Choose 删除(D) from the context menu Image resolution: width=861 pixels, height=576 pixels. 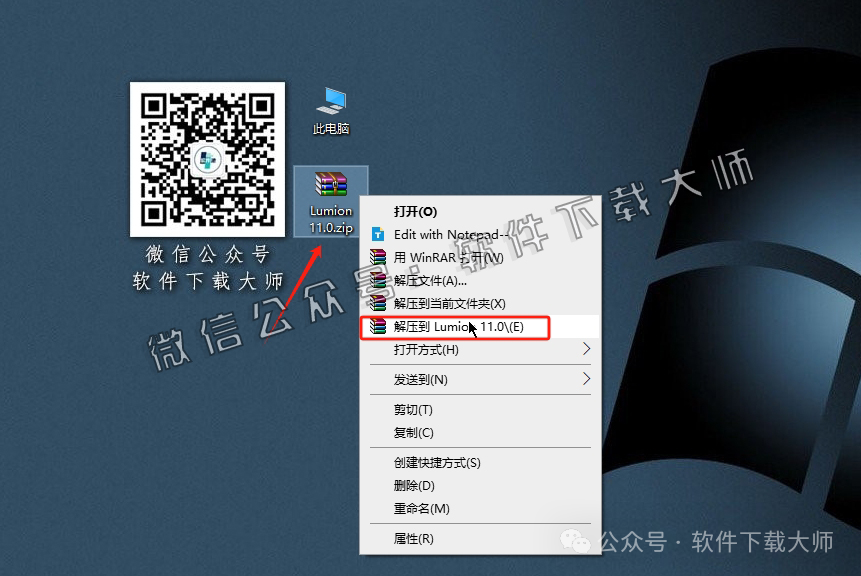point(480,486)
